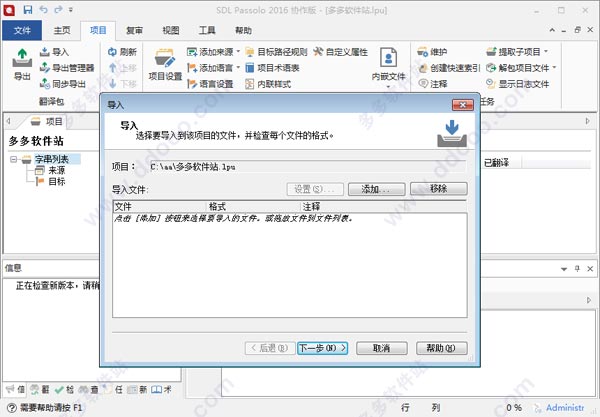The image size is (600, 417).
Task: Click the 后退(B) back button
Action: coord(270,348)
